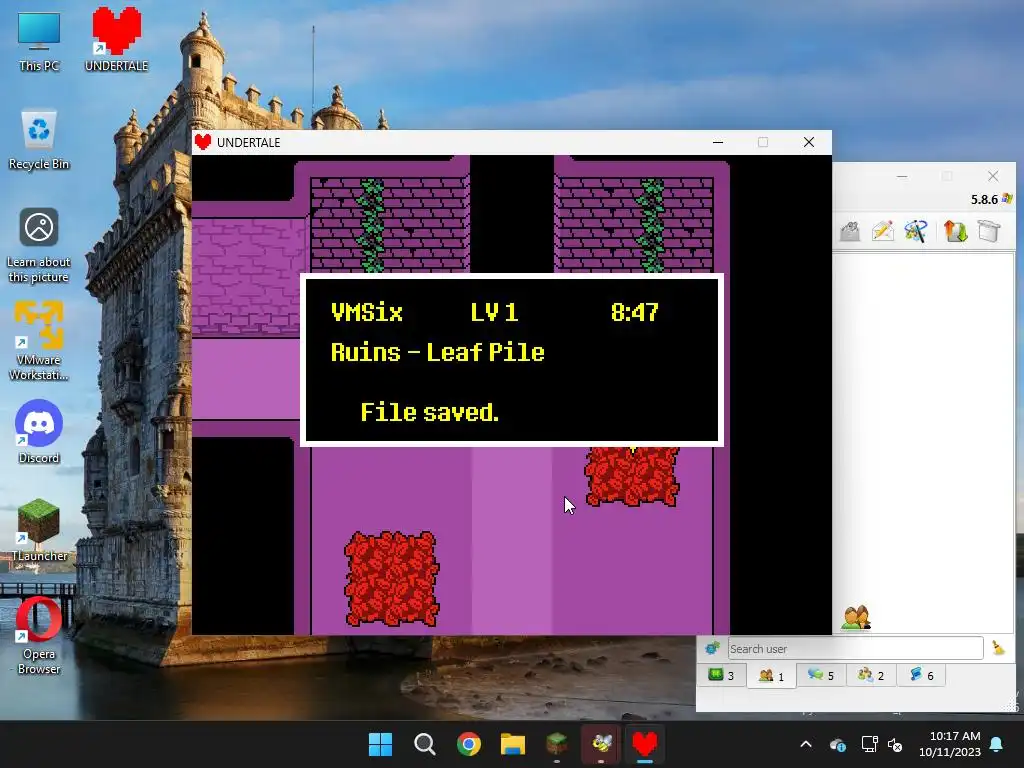This screenshot has height=768, width=1024.
Task: Click the trash bin toolbar icon
Action: 989,231
